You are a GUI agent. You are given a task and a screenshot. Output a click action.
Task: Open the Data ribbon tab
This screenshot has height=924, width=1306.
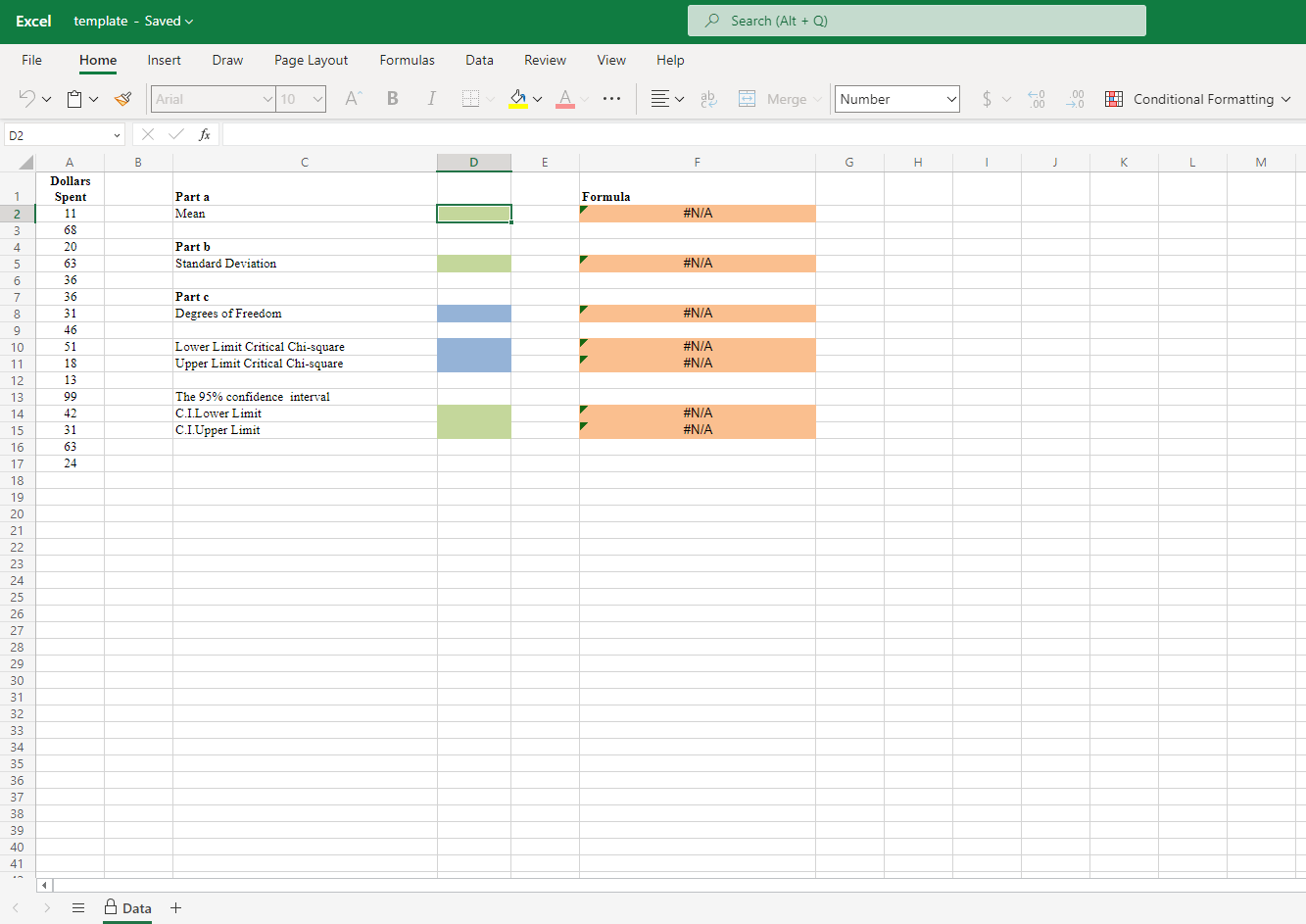[x=479, y=60]
